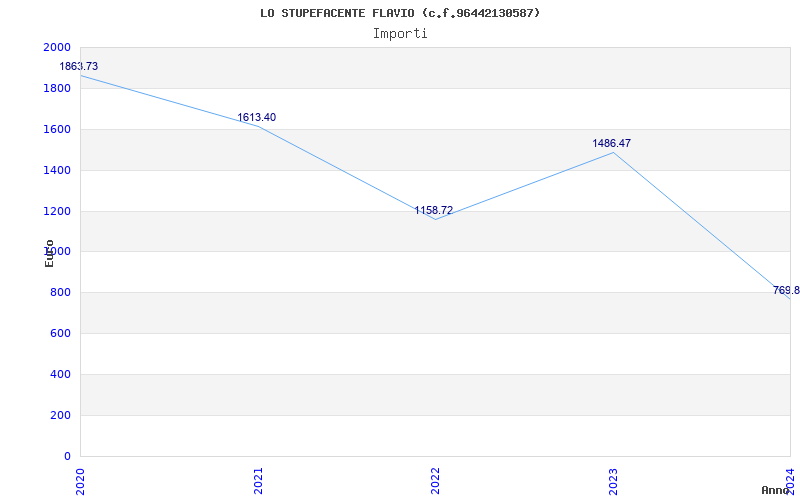Click the 2022 x-axis year label
The height and width of the screenshot is (500, 800).
[435, 481]
